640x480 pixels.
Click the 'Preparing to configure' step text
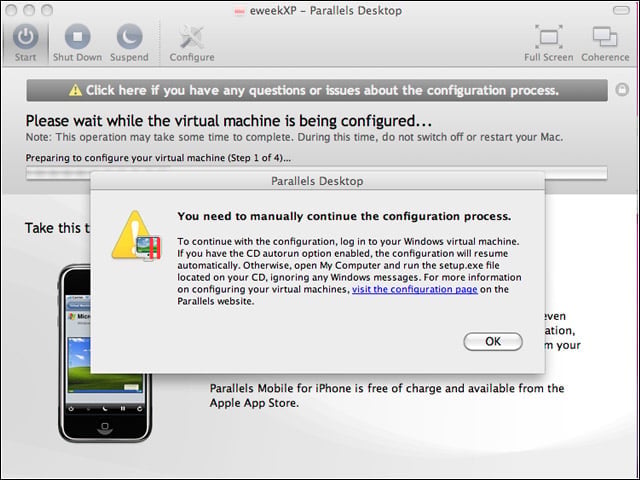[x=158, y=158]
